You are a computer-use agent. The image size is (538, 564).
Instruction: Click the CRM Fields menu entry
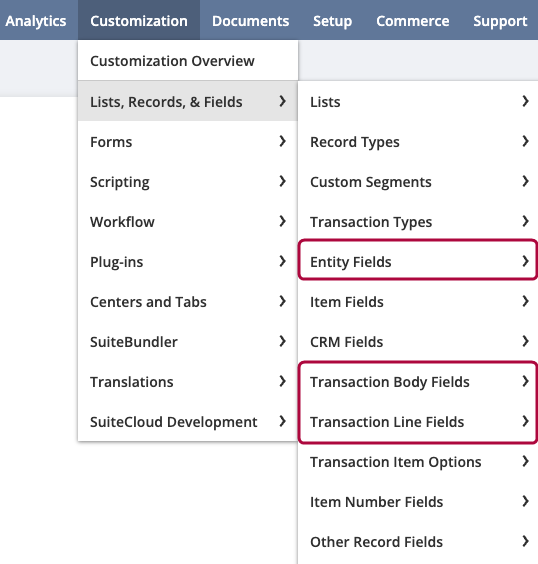[x=418, y=342]
